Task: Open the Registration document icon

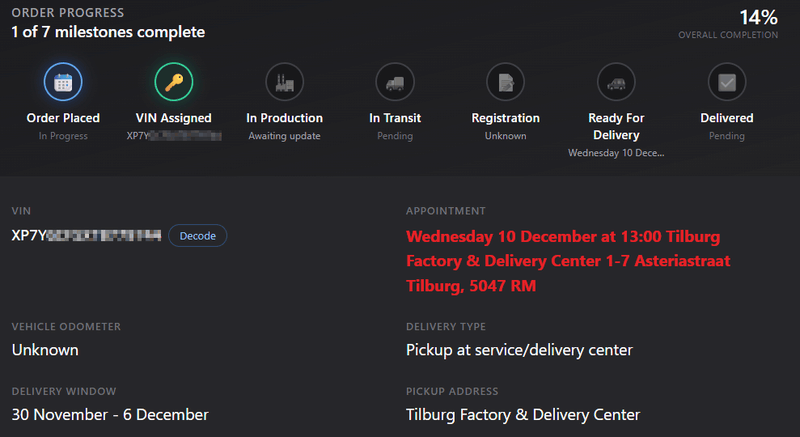Action: [x=505, y=82]
